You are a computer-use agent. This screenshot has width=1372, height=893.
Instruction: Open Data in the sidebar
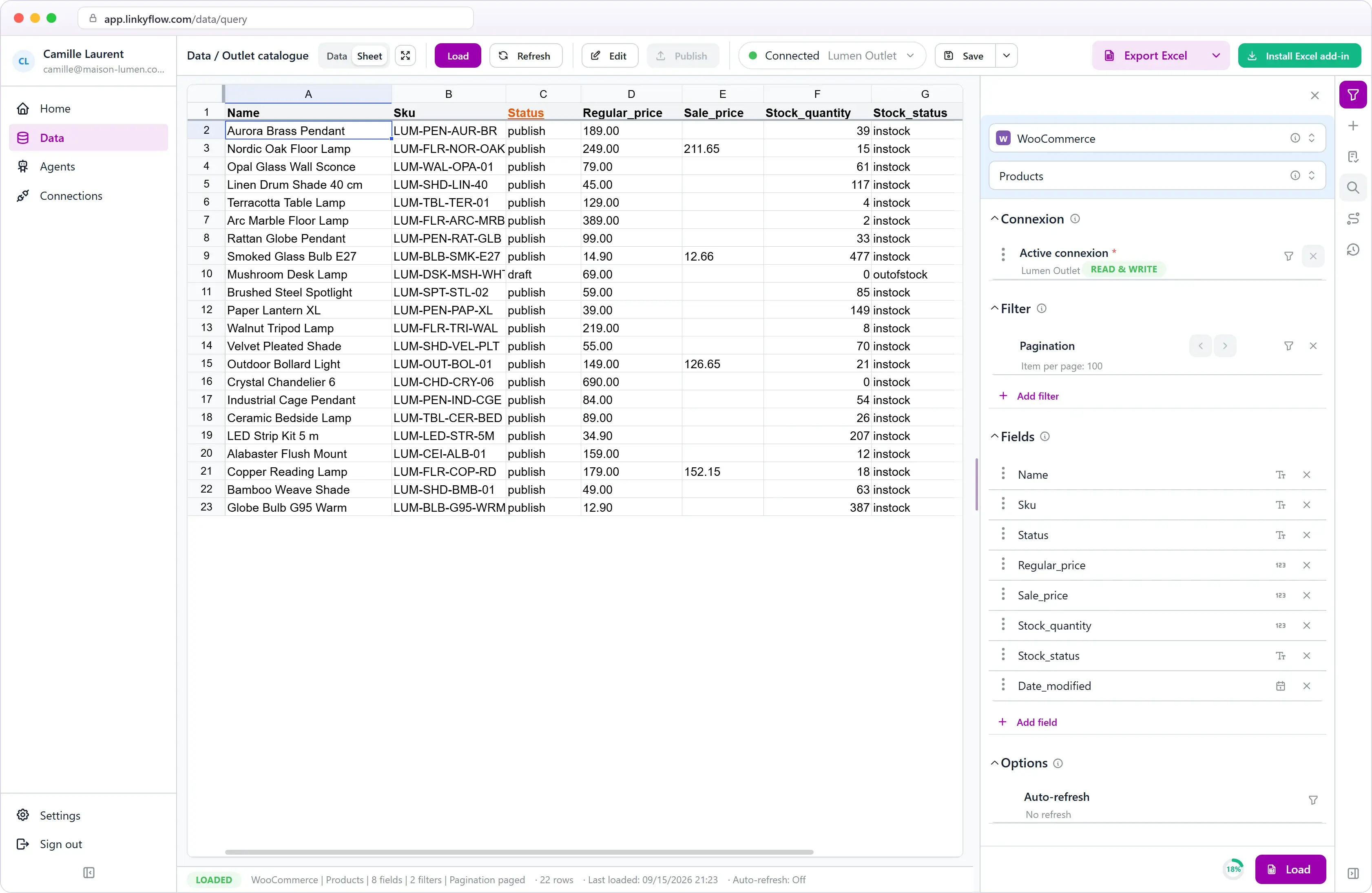88,137
